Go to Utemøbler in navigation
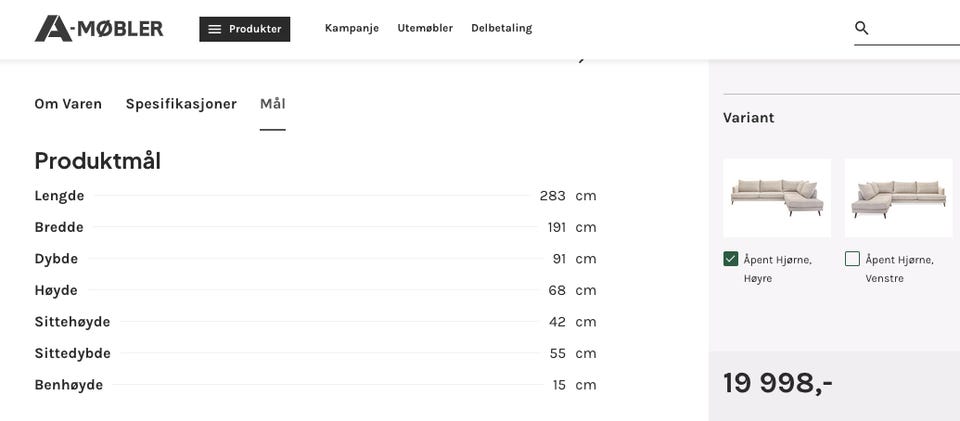The image size is (960, 421). pyautogui.click(x=425, y=28)
